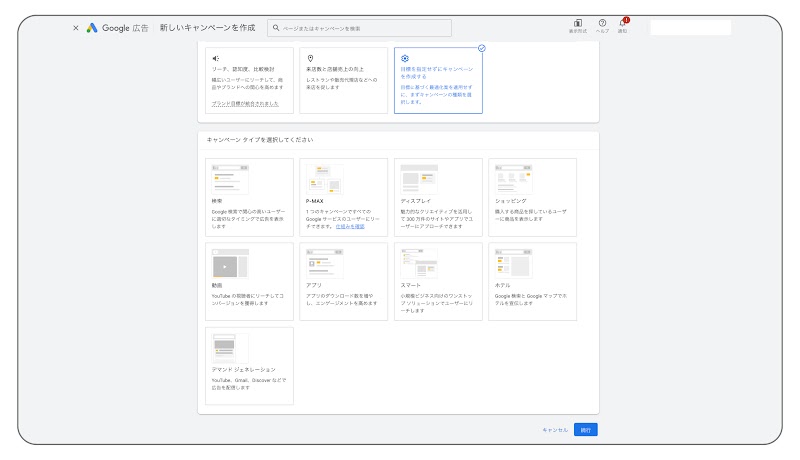This screenshot has height=460, width=800.
Task: Click the blue Continue (続行) button
Action: pyautogui.click(x=585, y=430)
